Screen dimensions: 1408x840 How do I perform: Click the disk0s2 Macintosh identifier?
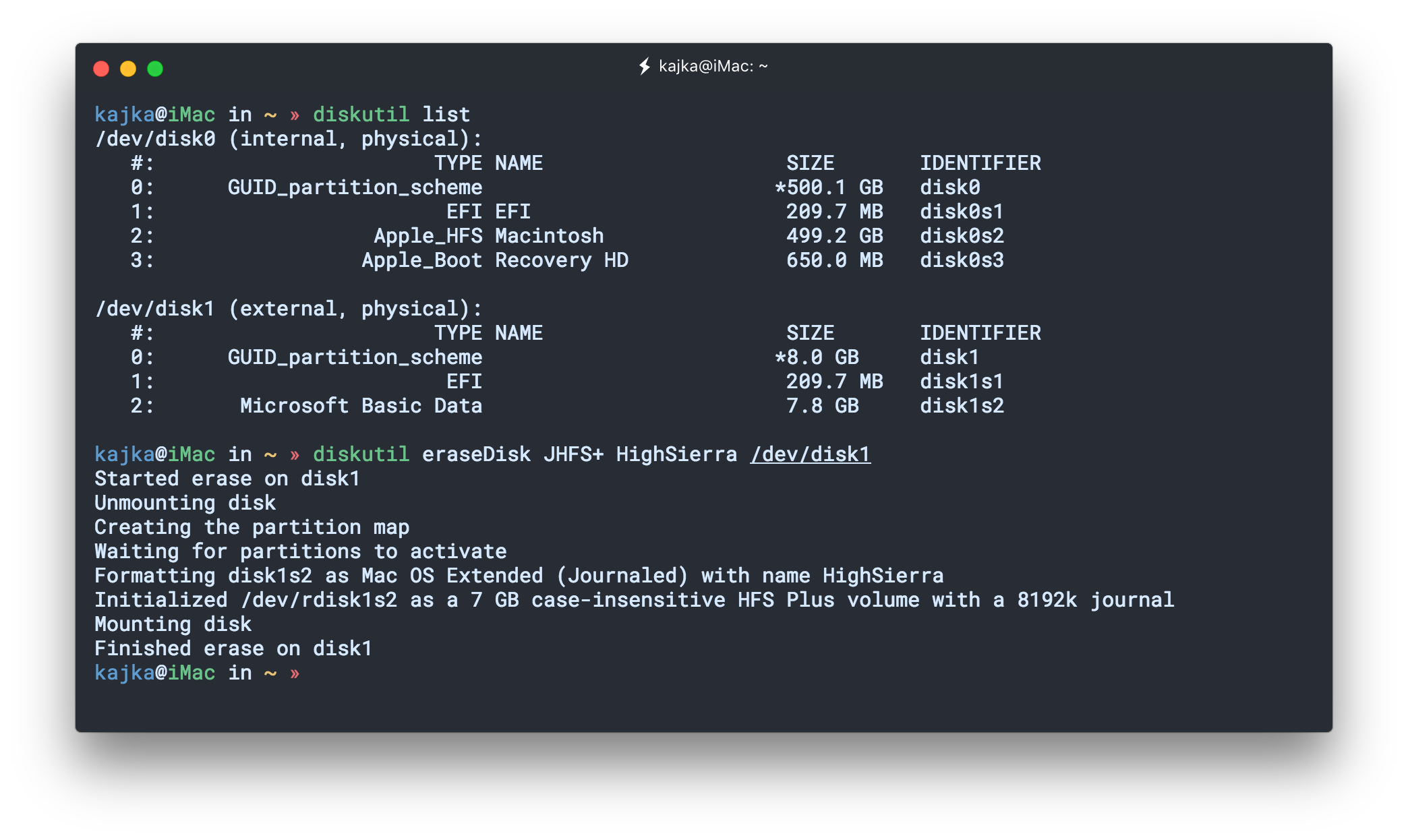(x=962, y=235)
